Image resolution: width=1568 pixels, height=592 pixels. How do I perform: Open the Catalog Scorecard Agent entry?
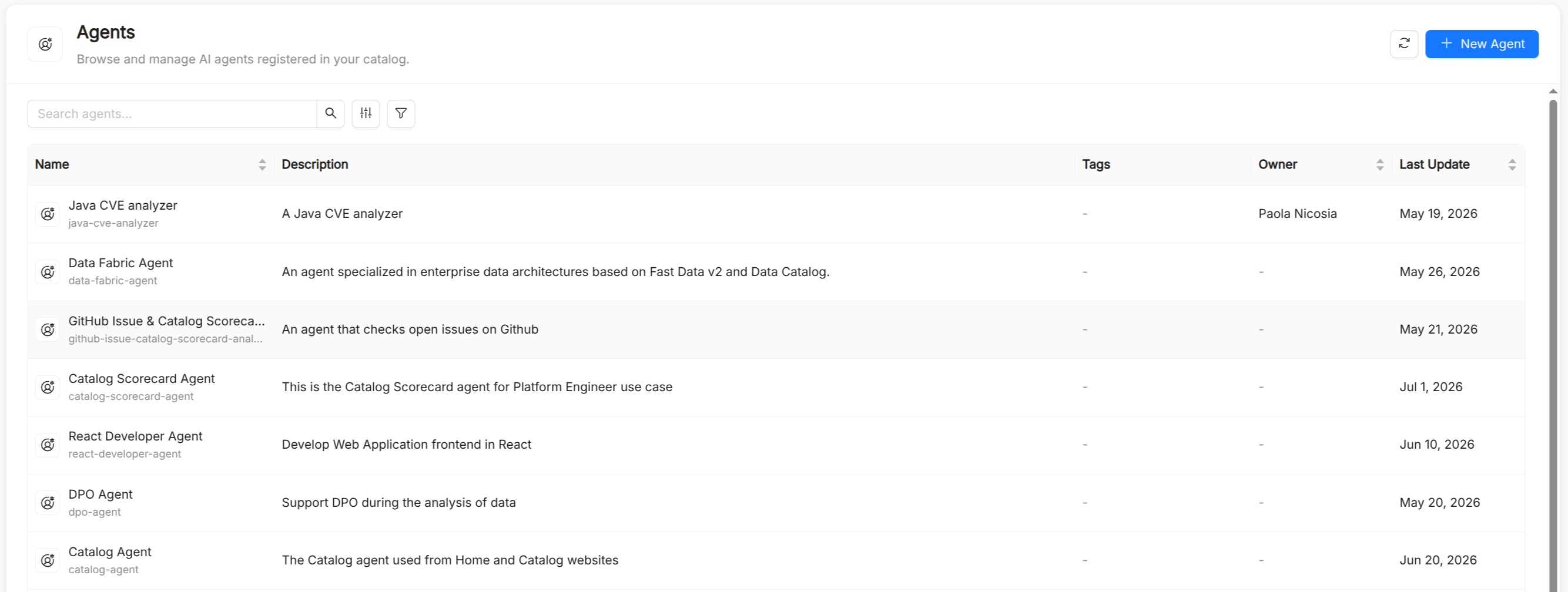tap(141, 378)
